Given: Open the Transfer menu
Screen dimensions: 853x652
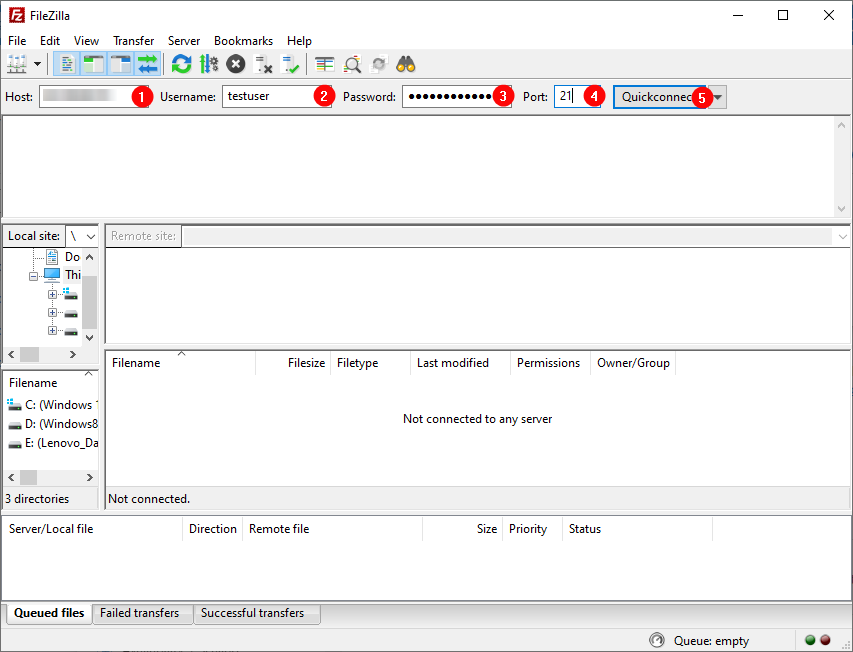Looking at the screenshot, I should coord(133,41).
